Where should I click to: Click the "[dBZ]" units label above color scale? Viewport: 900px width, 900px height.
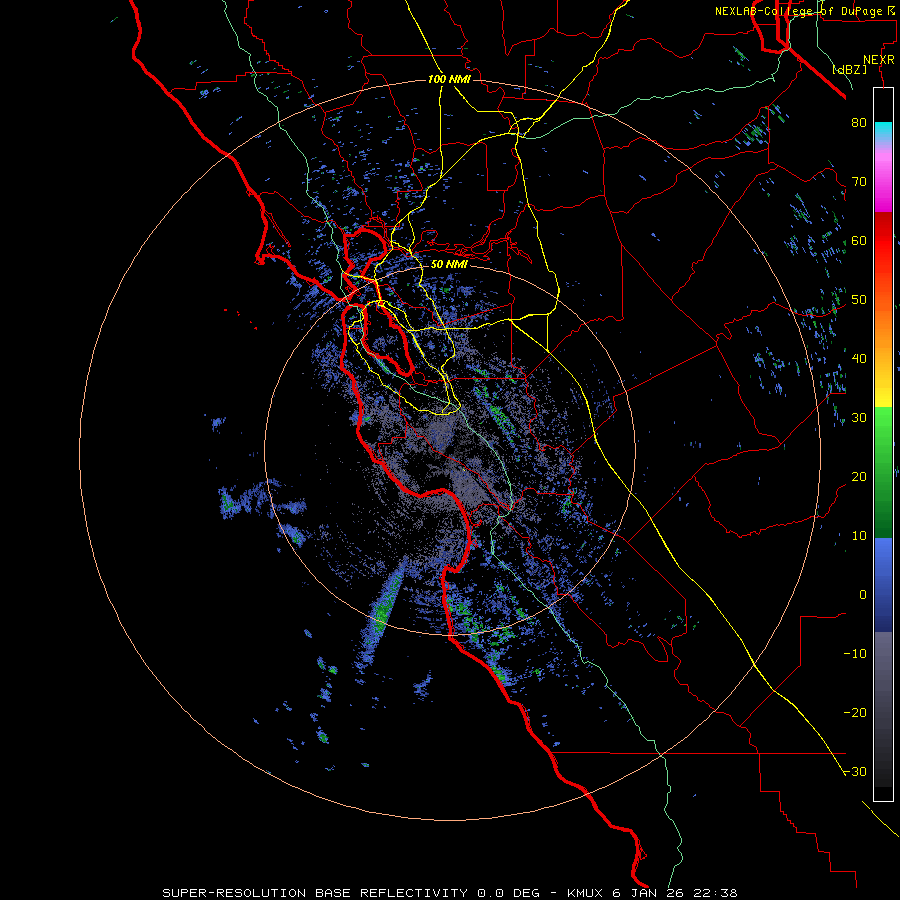pyautogui.click(x=849, y=70)
